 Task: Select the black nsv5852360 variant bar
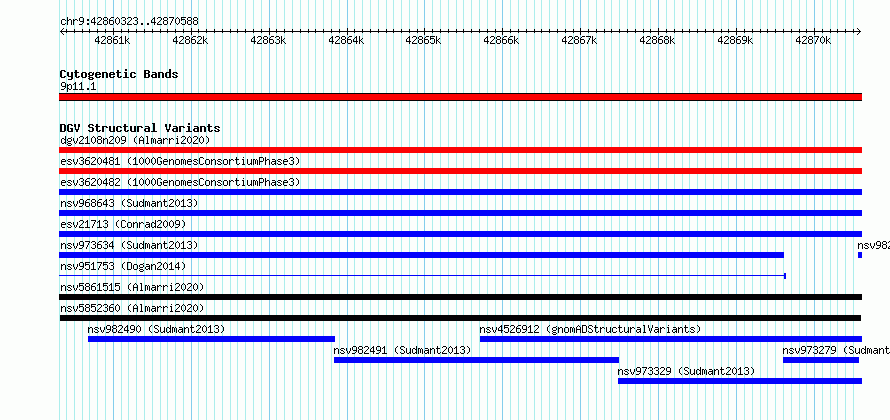coord(460,318)
